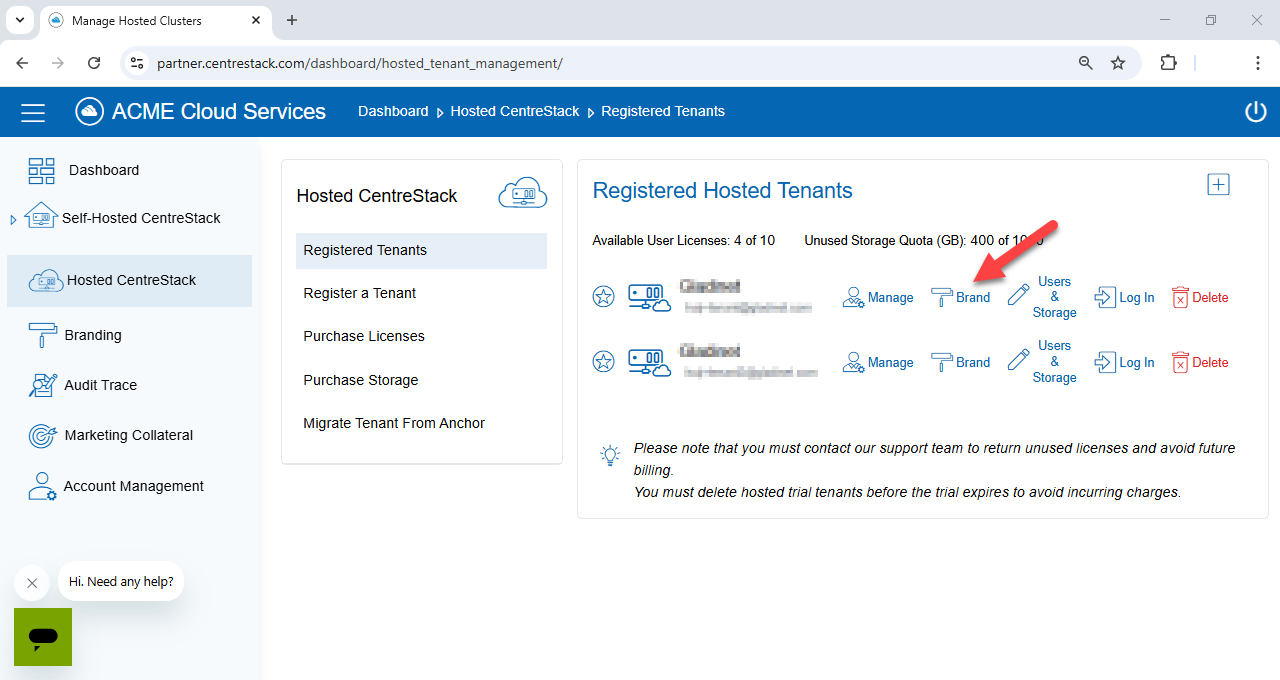Screen dimensions: 1280x680
Task: Open the green chat widget button
Action: (x=43, y=637)
